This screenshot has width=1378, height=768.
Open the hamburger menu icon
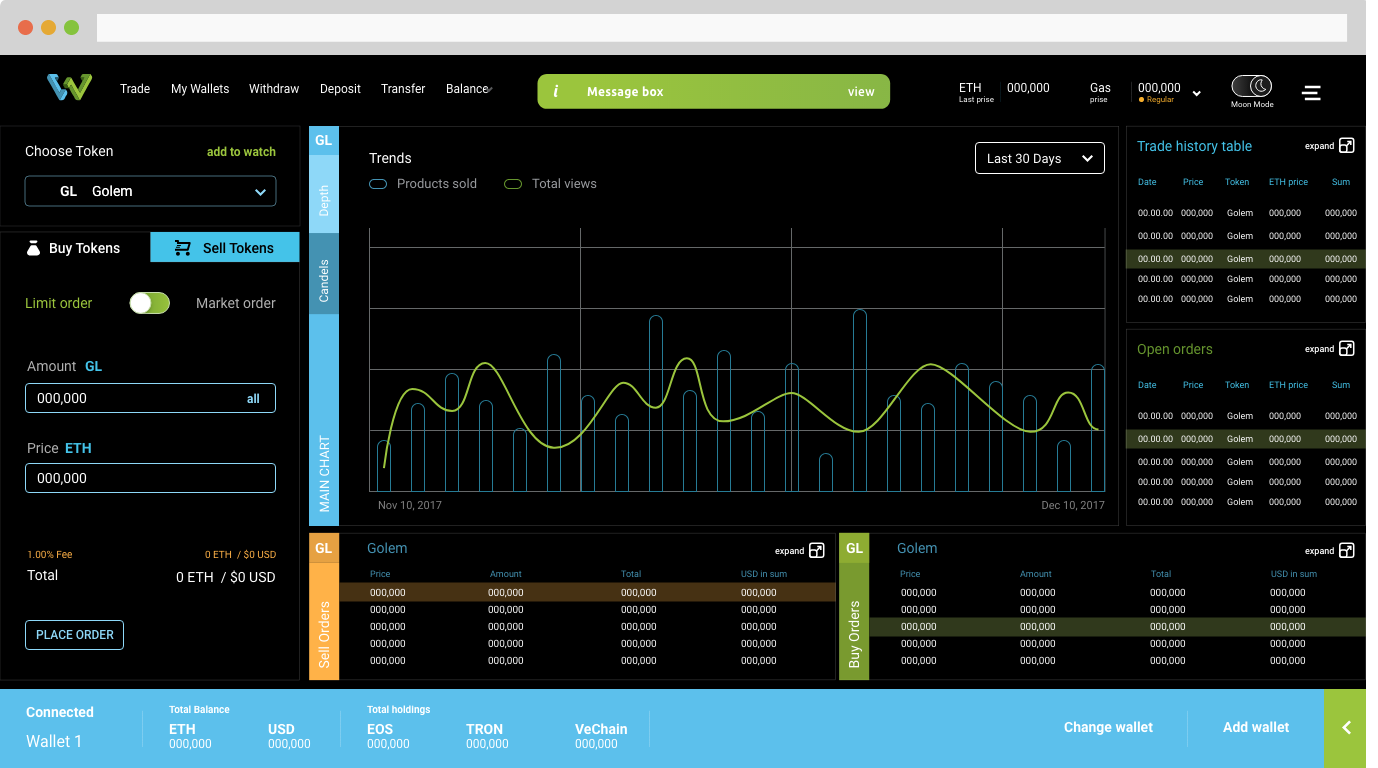1312,93
